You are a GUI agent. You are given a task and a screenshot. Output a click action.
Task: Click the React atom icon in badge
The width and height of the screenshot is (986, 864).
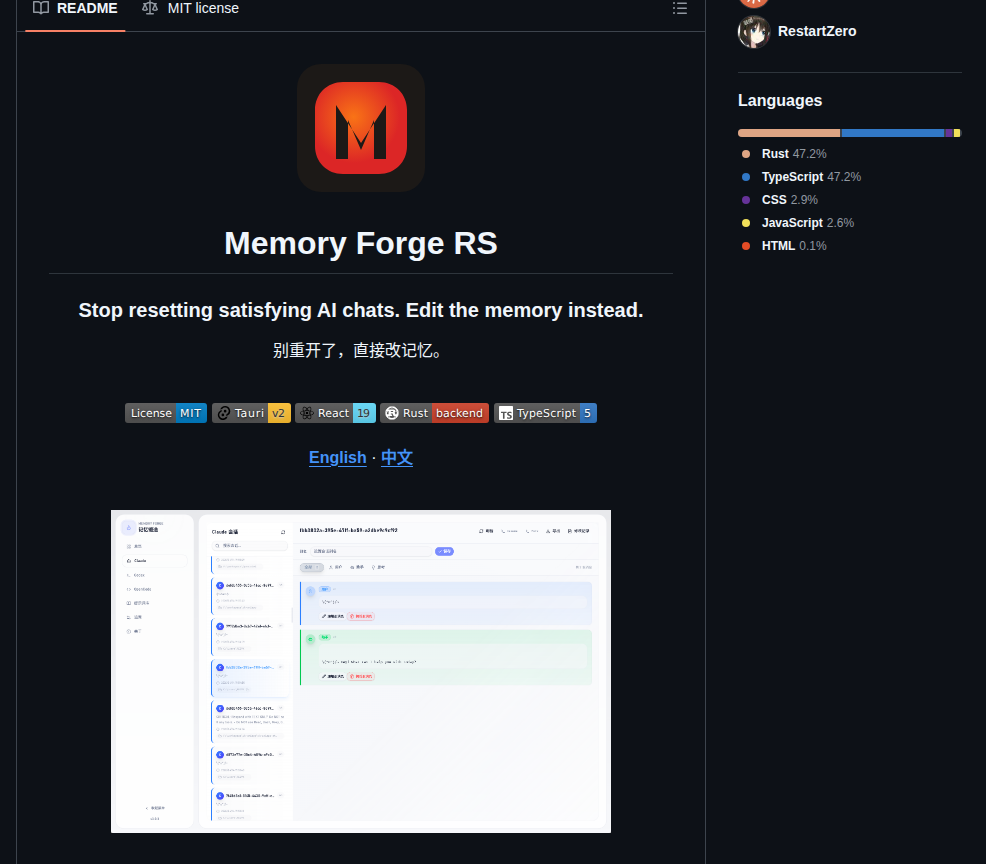click(x=307, y=413)
